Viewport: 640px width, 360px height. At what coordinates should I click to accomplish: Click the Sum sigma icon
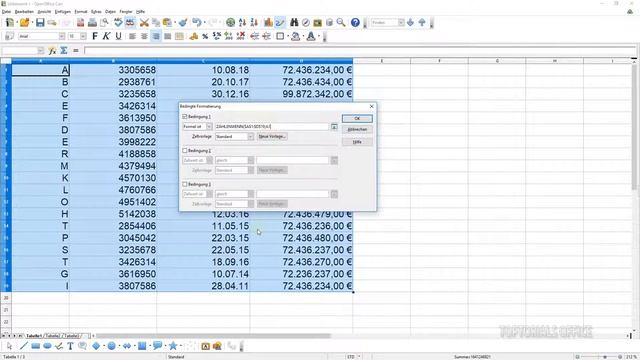[x=64, y=51]
